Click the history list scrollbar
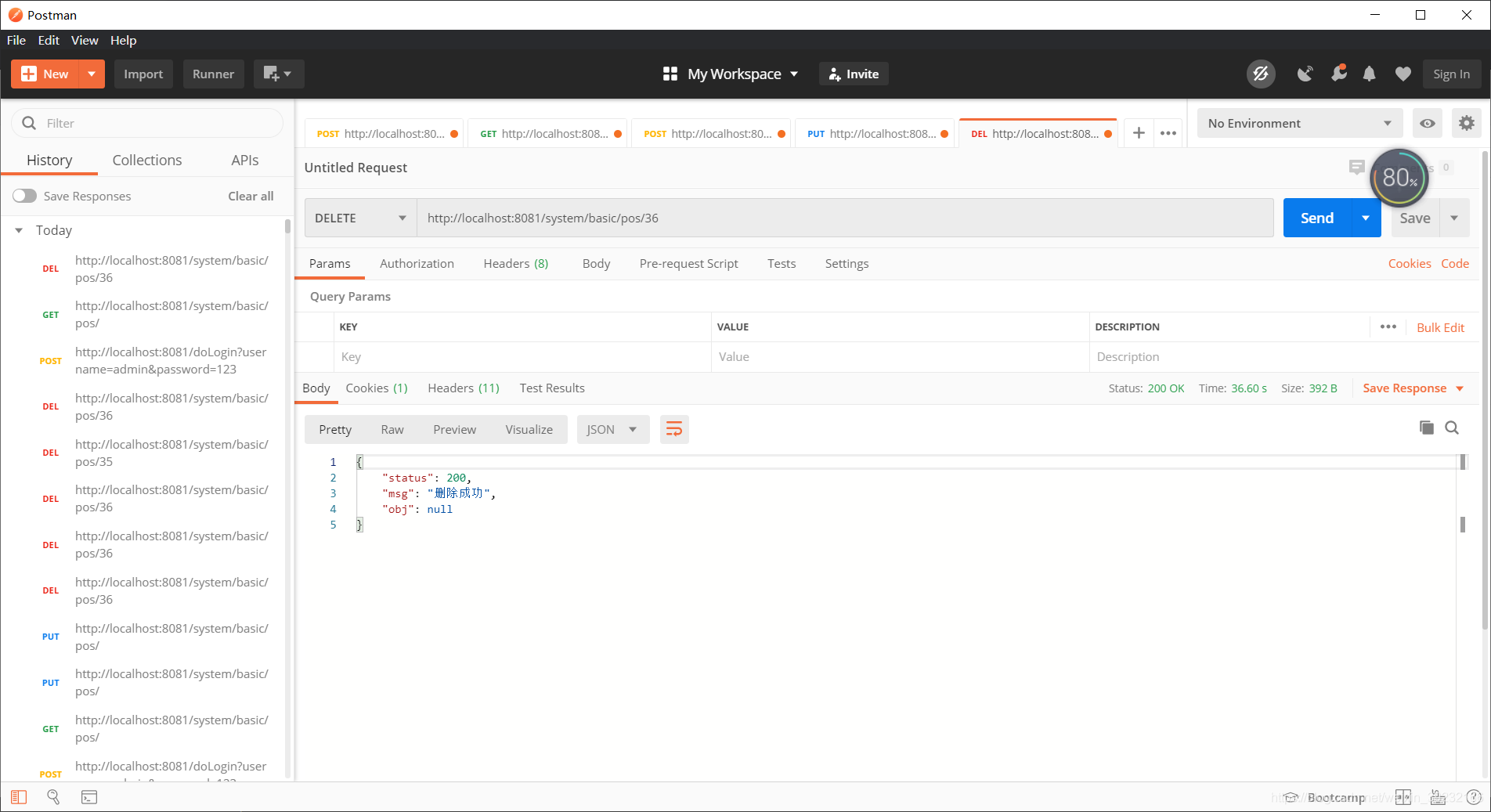Screen dimensions: 1491x812 287,227
